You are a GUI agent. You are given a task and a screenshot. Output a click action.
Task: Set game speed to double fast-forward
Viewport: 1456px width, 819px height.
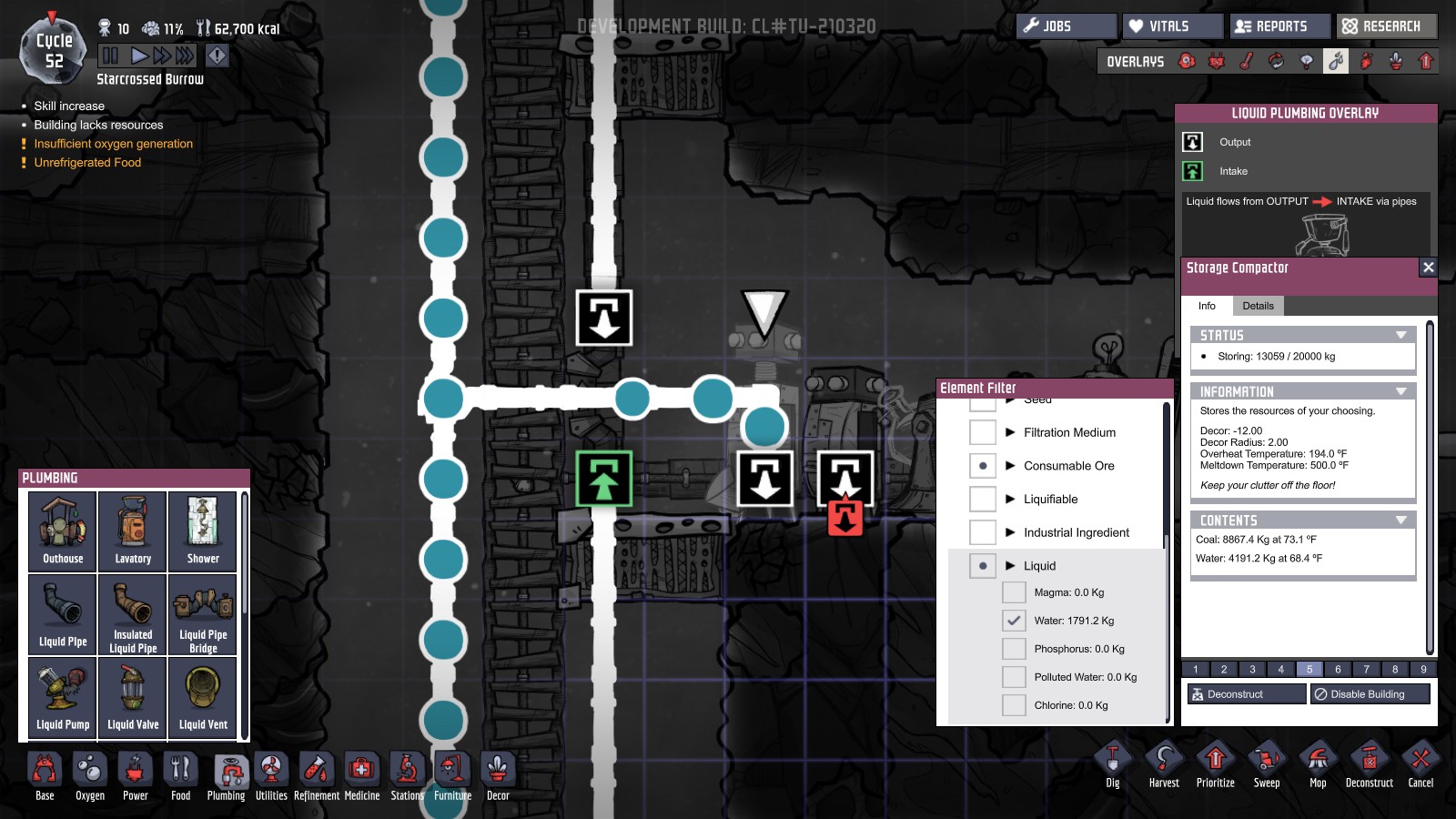(x=161, y=56)
